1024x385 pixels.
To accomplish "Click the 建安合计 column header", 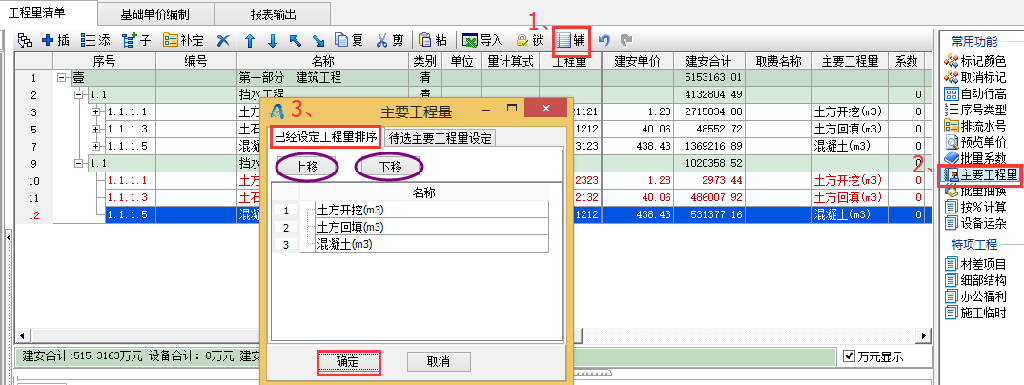I will pos(708,61).
